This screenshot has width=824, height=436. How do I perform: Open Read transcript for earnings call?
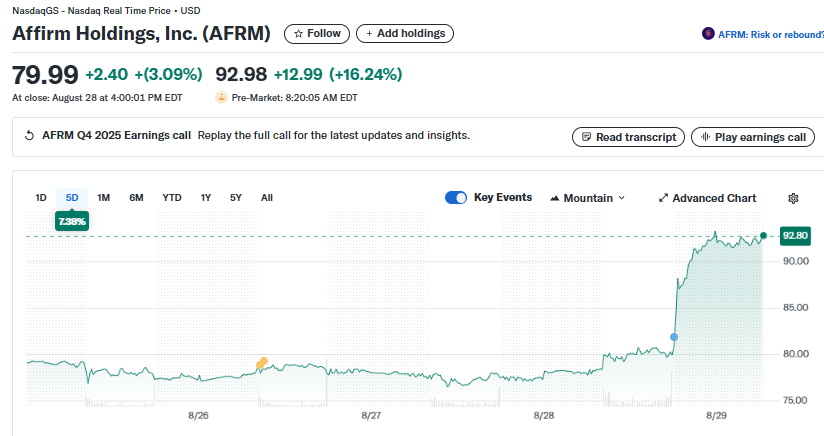tap(628, 137)
